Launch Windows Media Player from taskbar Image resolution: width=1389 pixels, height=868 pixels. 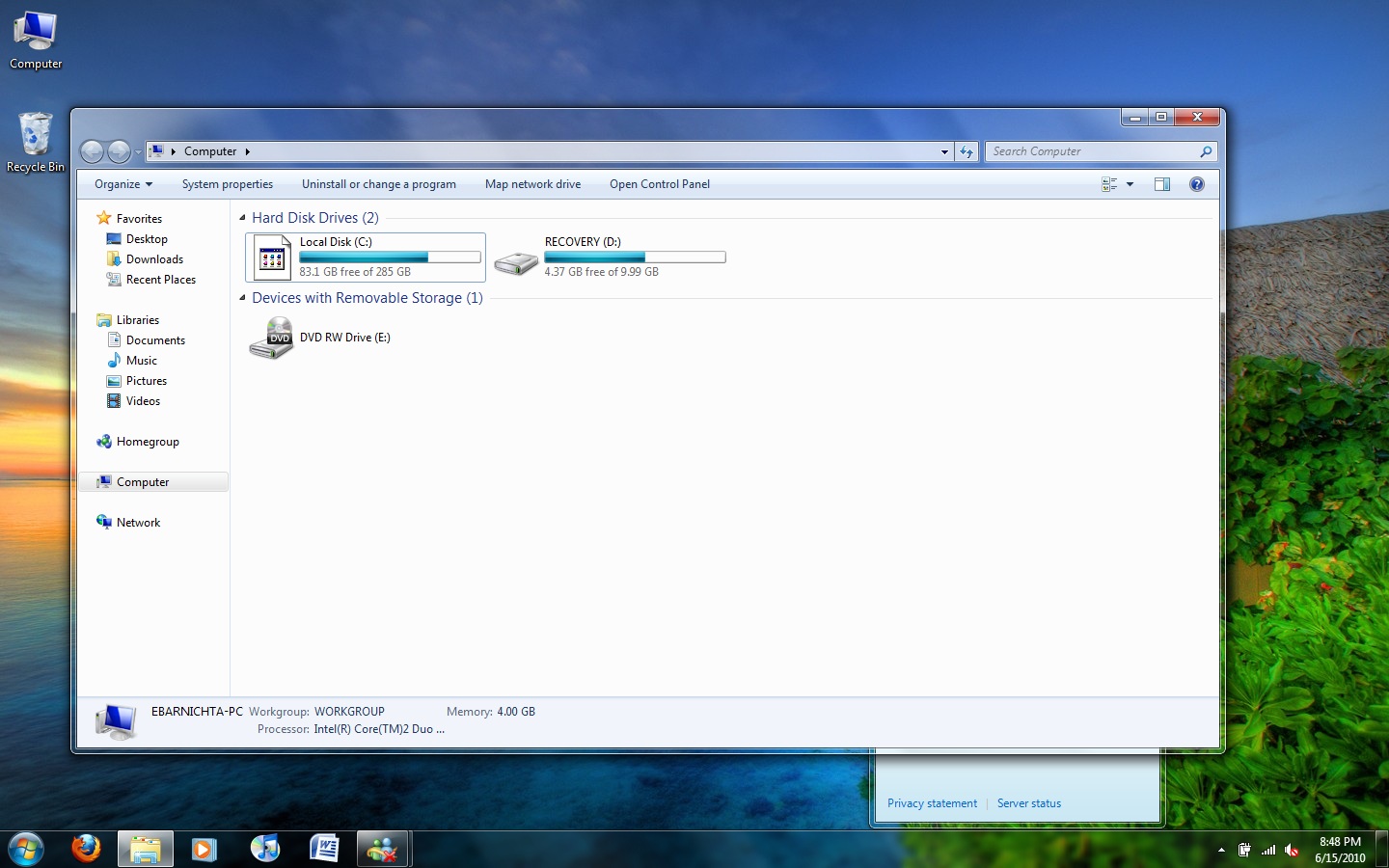(204, 849)
